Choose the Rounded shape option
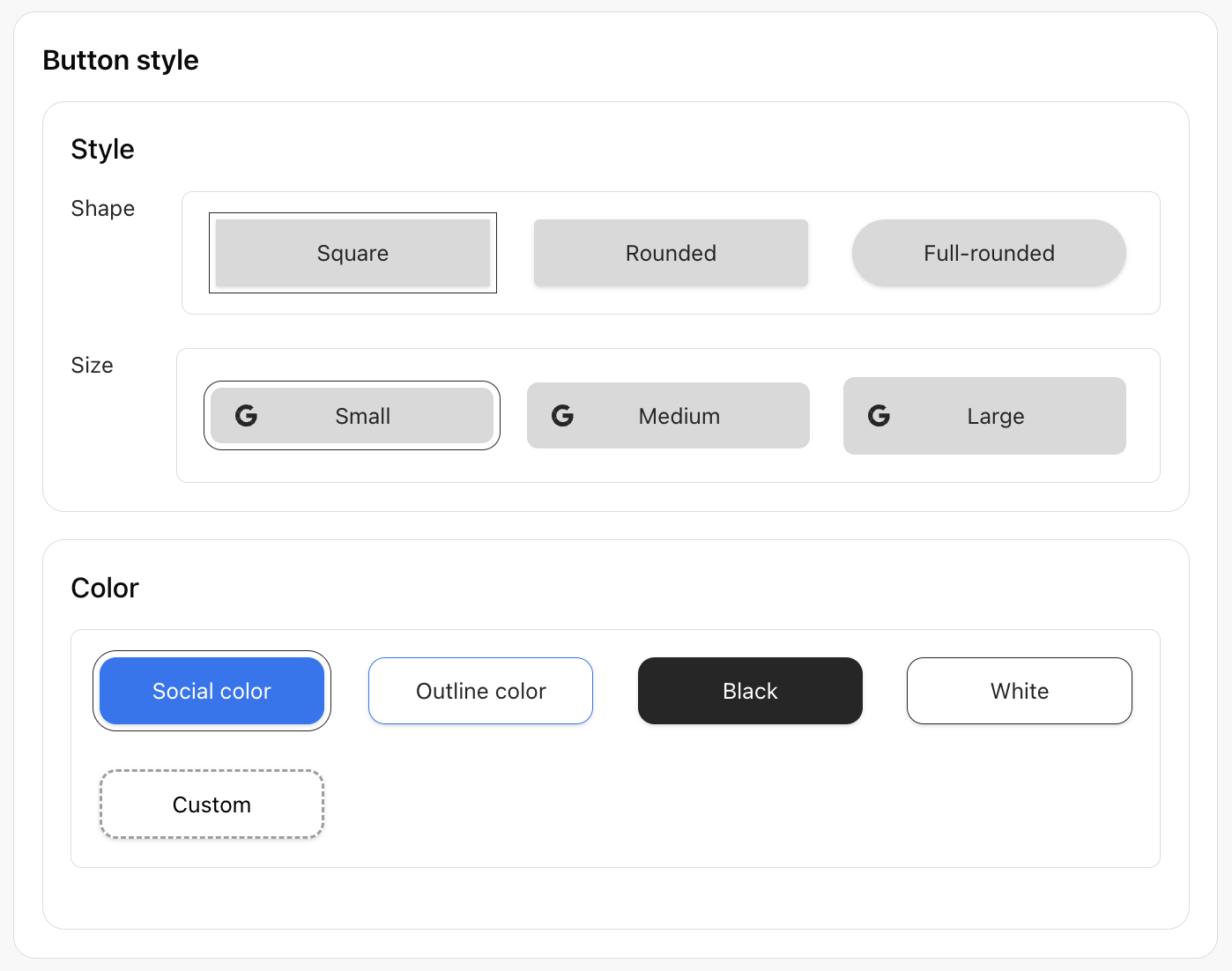 (671, 253)
